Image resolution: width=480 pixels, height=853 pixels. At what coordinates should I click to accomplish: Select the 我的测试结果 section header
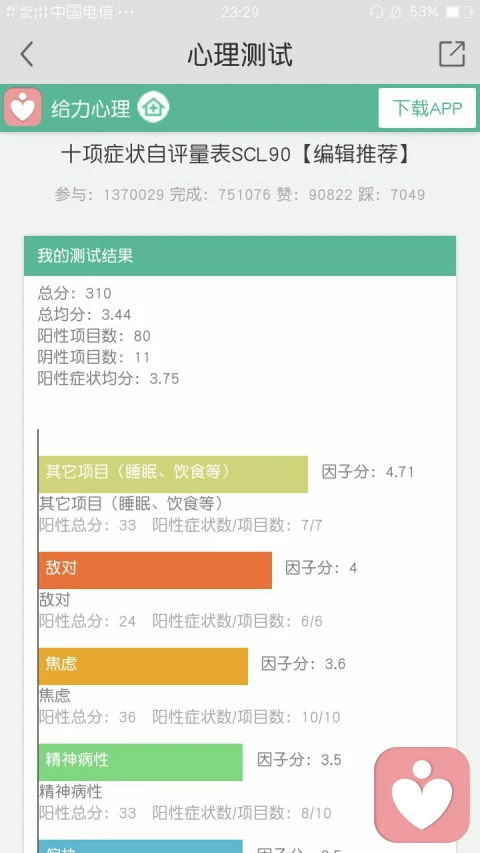click(x=240, y=256)
